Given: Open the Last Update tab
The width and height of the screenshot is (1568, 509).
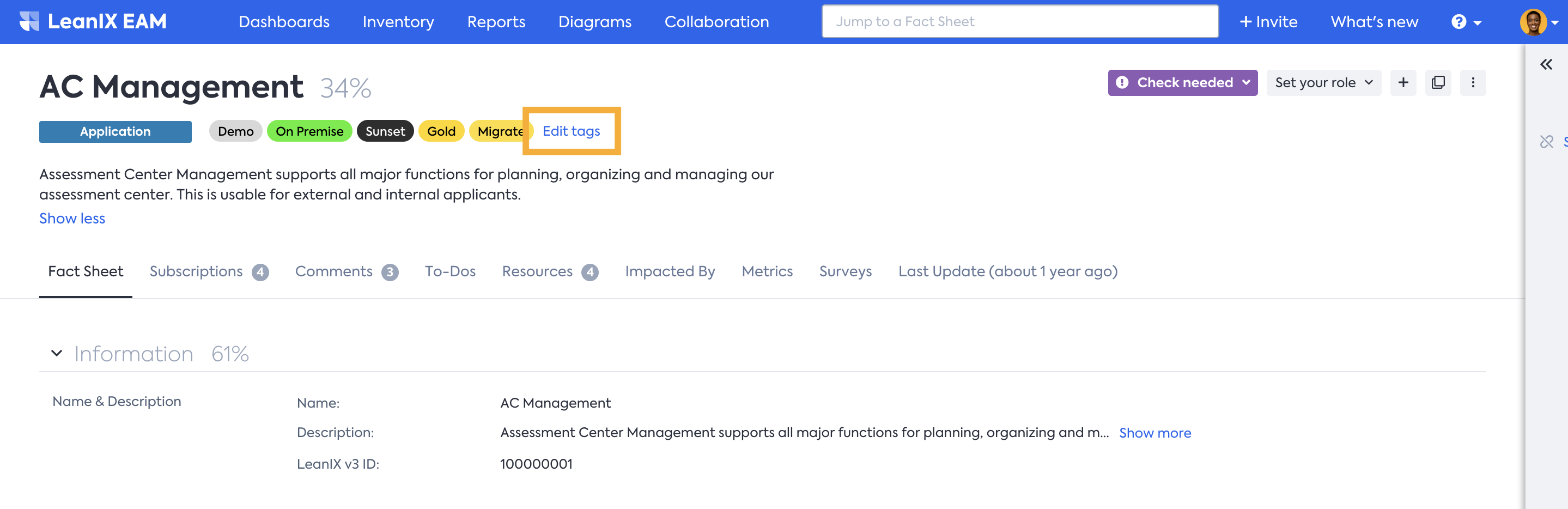Looking at the screenshot, I should 1007,271.
